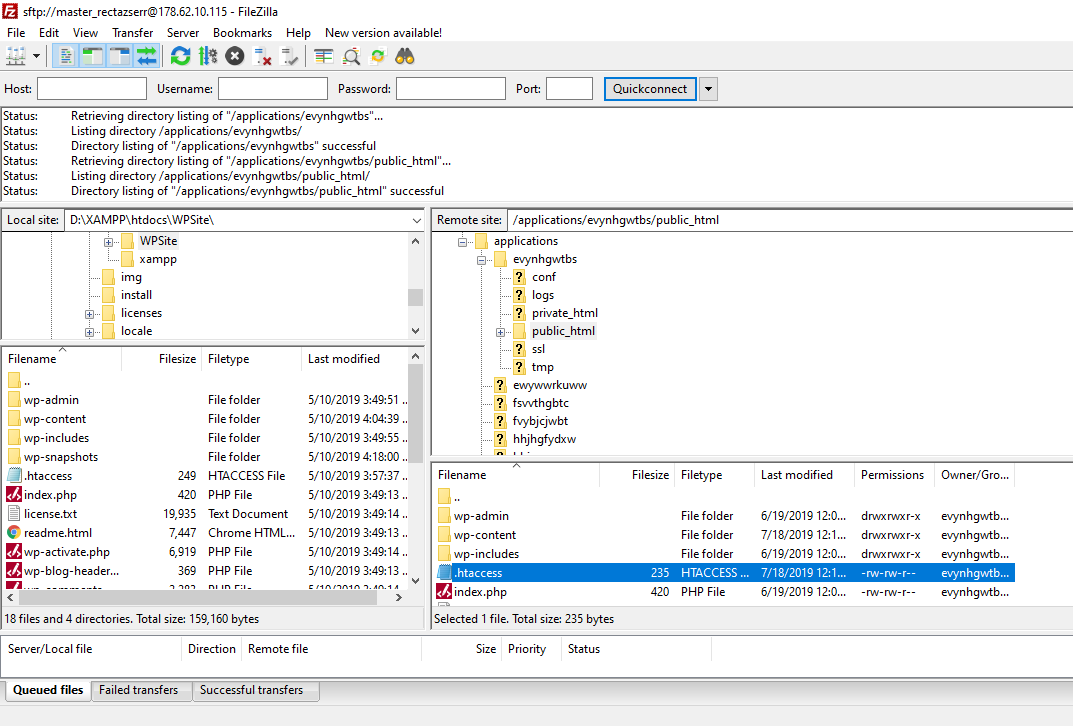Screen dimensions: 1073x726
Task: Select the private_html folder in remote tree
Action: (565, 313)
